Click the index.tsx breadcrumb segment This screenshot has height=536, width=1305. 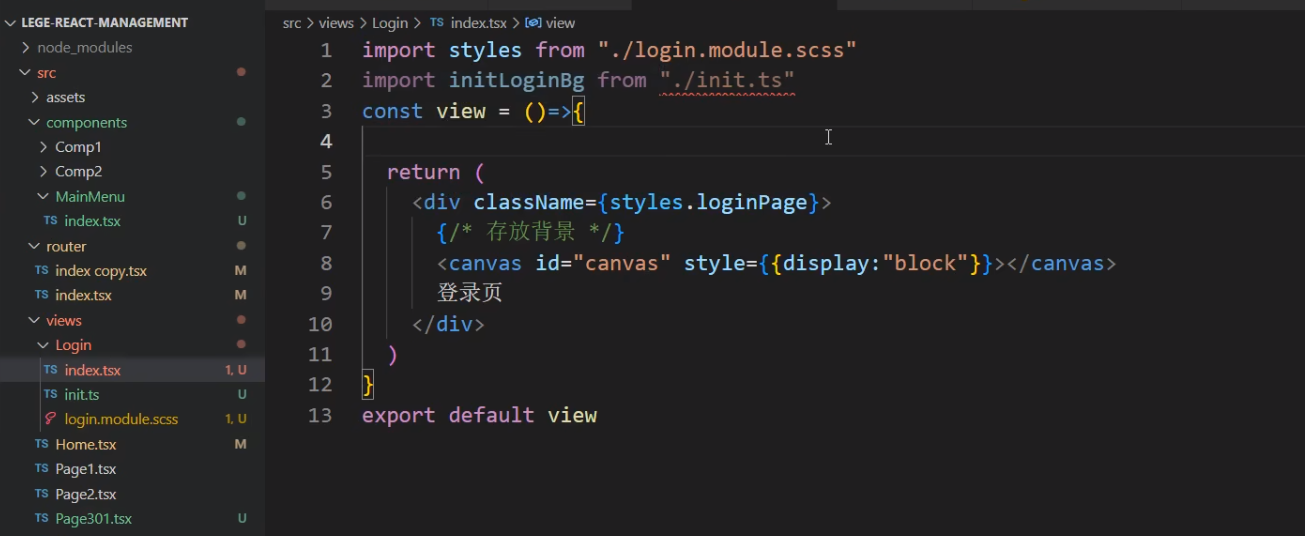(479, 22)
